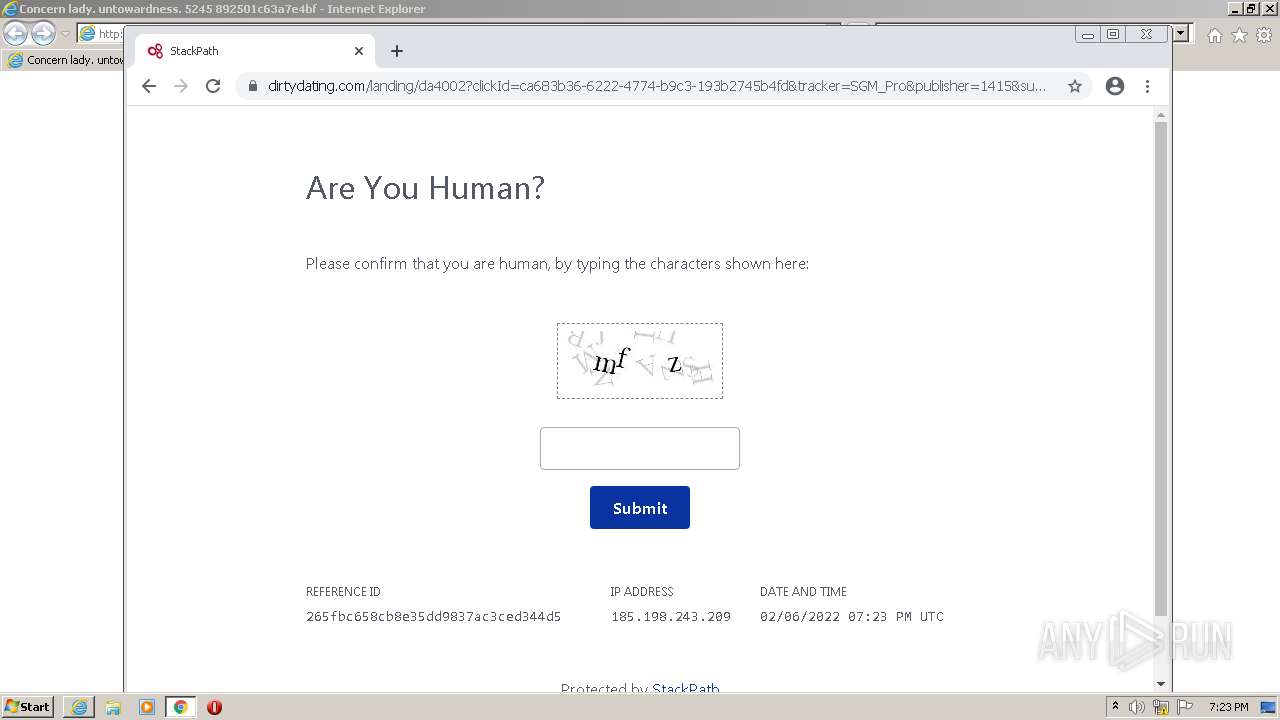This screenshot has height=720, width=1280.
Task: Click Internet Explorer back button
Action: click(x=16, y=34)
